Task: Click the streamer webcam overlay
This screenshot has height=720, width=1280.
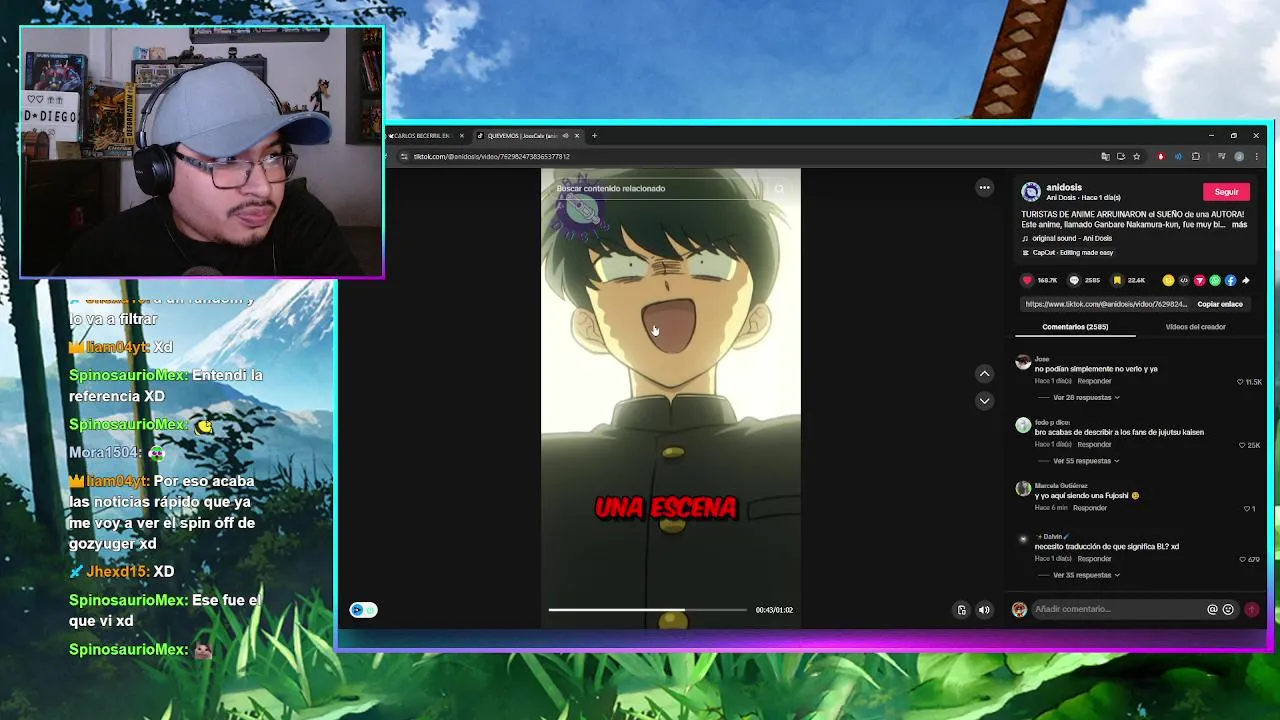Action: [x=201, y=152]
